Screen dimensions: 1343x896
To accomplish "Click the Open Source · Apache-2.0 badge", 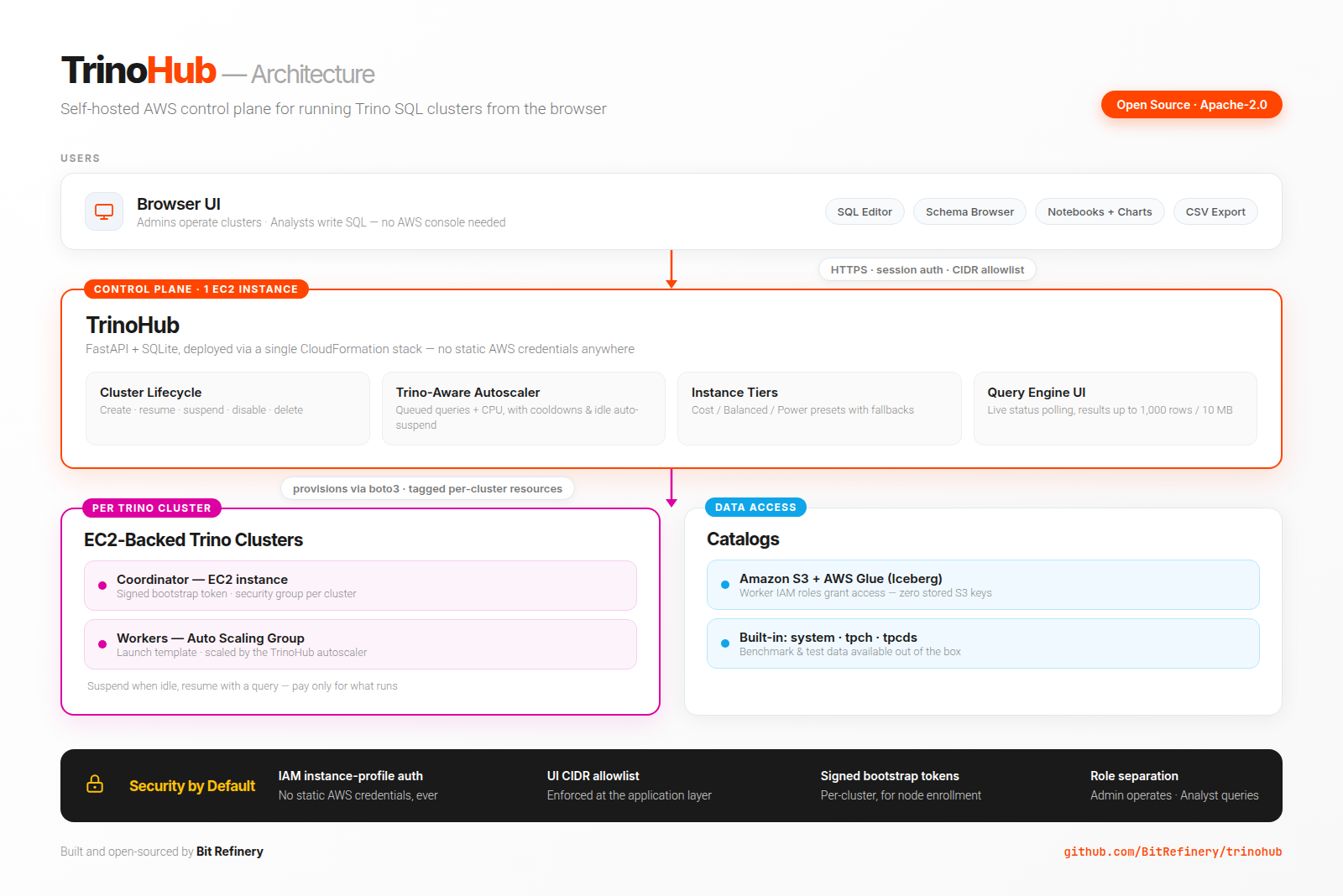I will (x=1191, y=105).
